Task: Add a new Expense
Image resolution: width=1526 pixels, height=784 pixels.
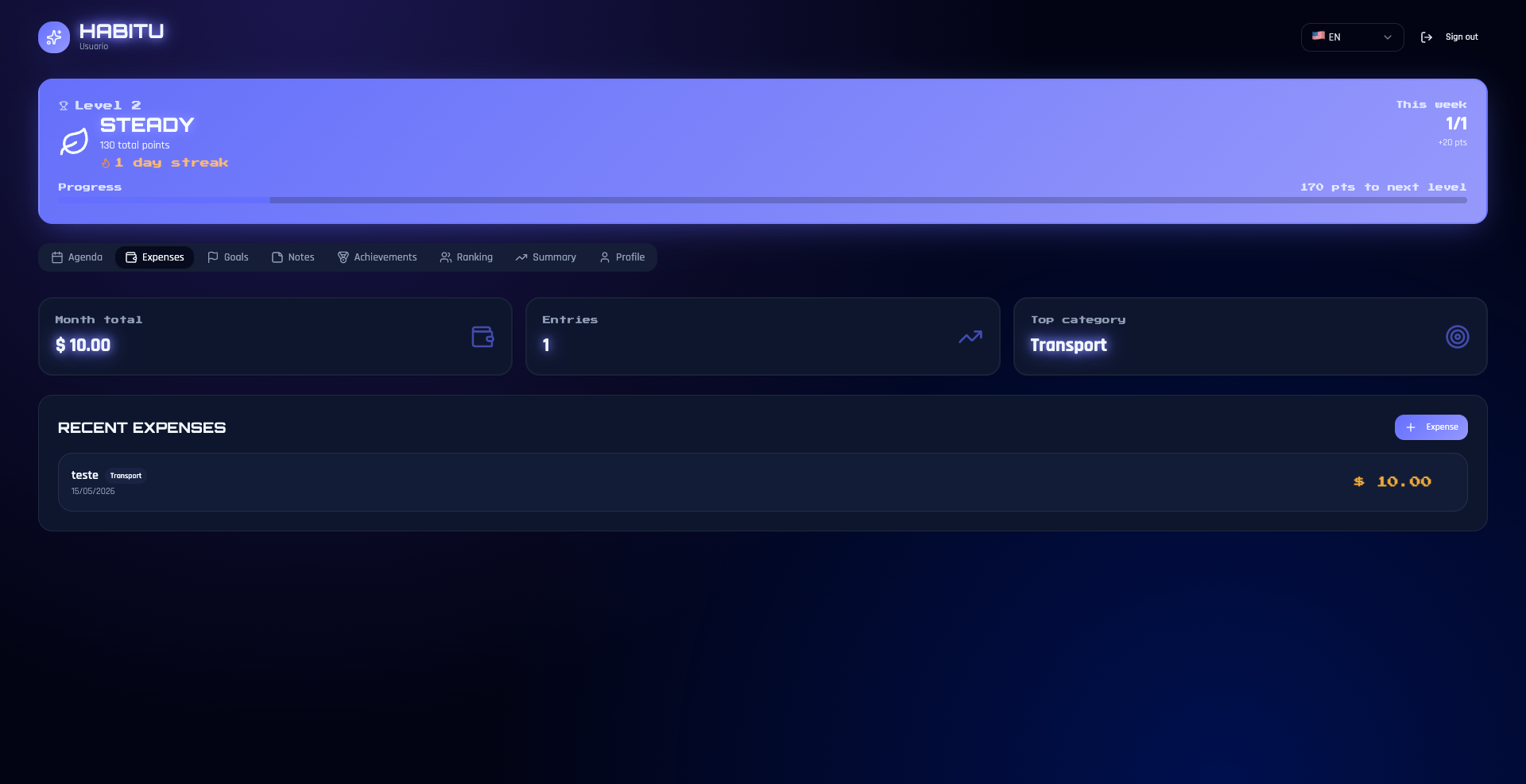Action: click(x=1431, y=427)
